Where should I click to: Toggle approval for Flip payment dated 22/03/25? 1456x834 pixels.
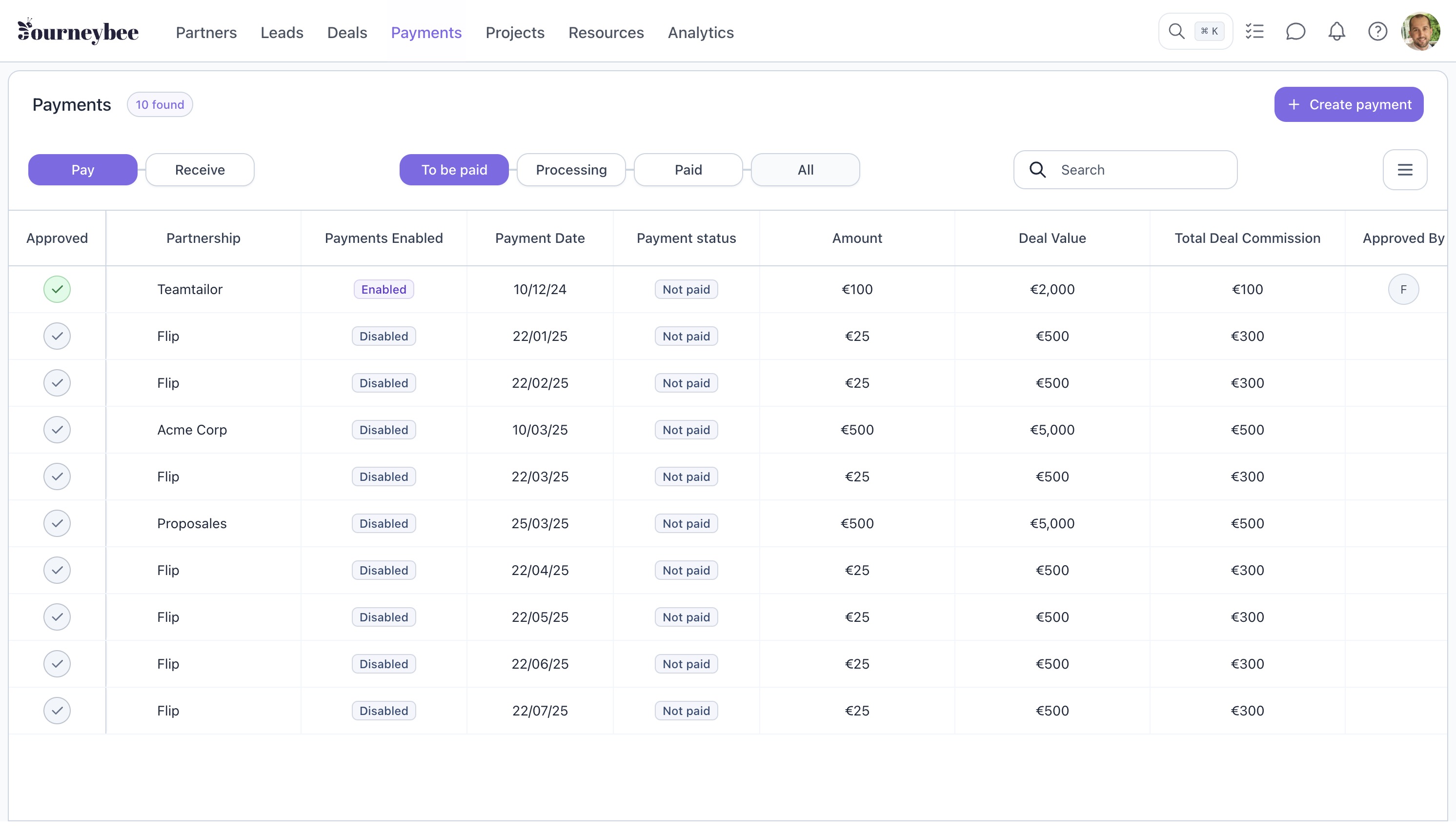tap(57, 477)
